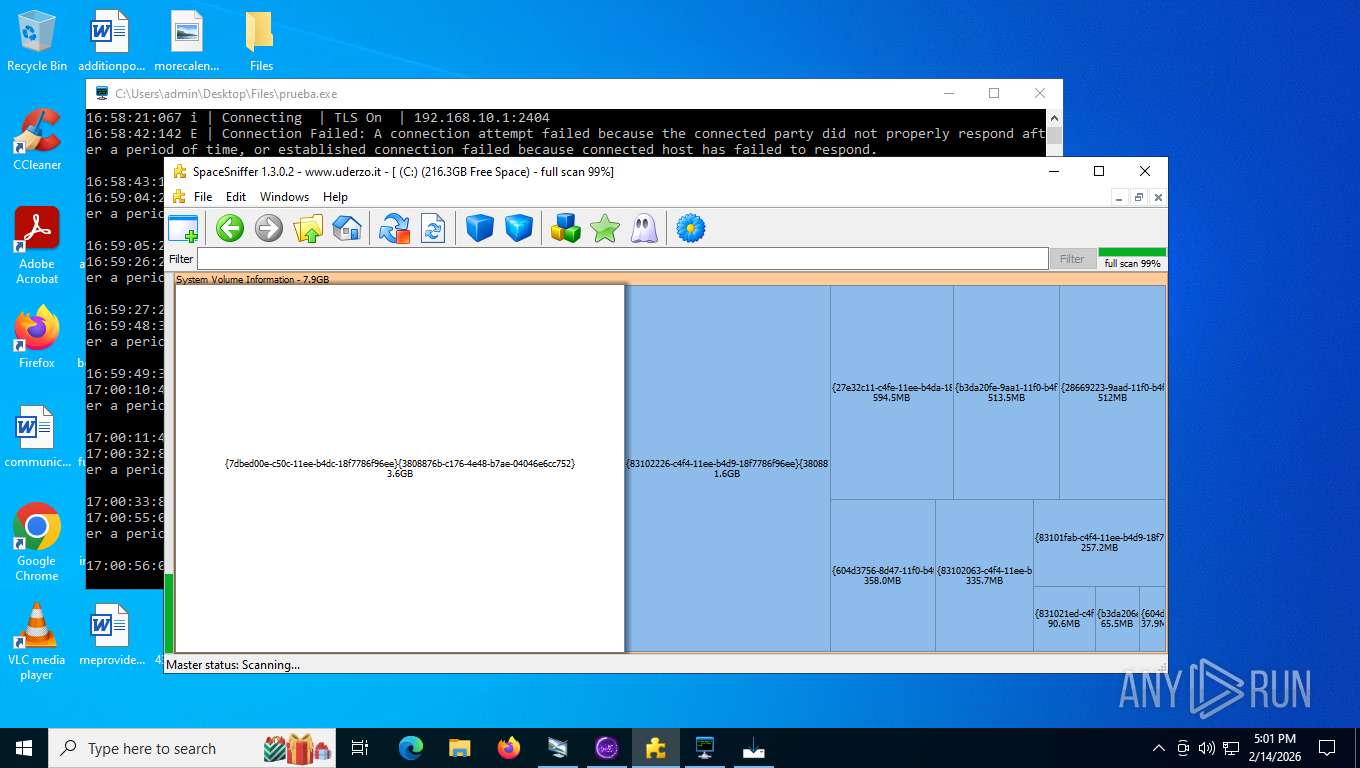1360x768 pixels.
Task: Open File Explorer from taskbar
Action: 460,748
